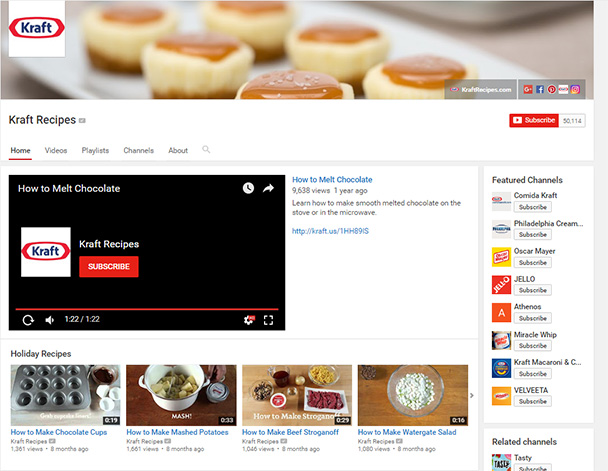Open the Google+ social link icon
Image resolution: width=608 pixels, height=471 pixels.
(528, 90)
